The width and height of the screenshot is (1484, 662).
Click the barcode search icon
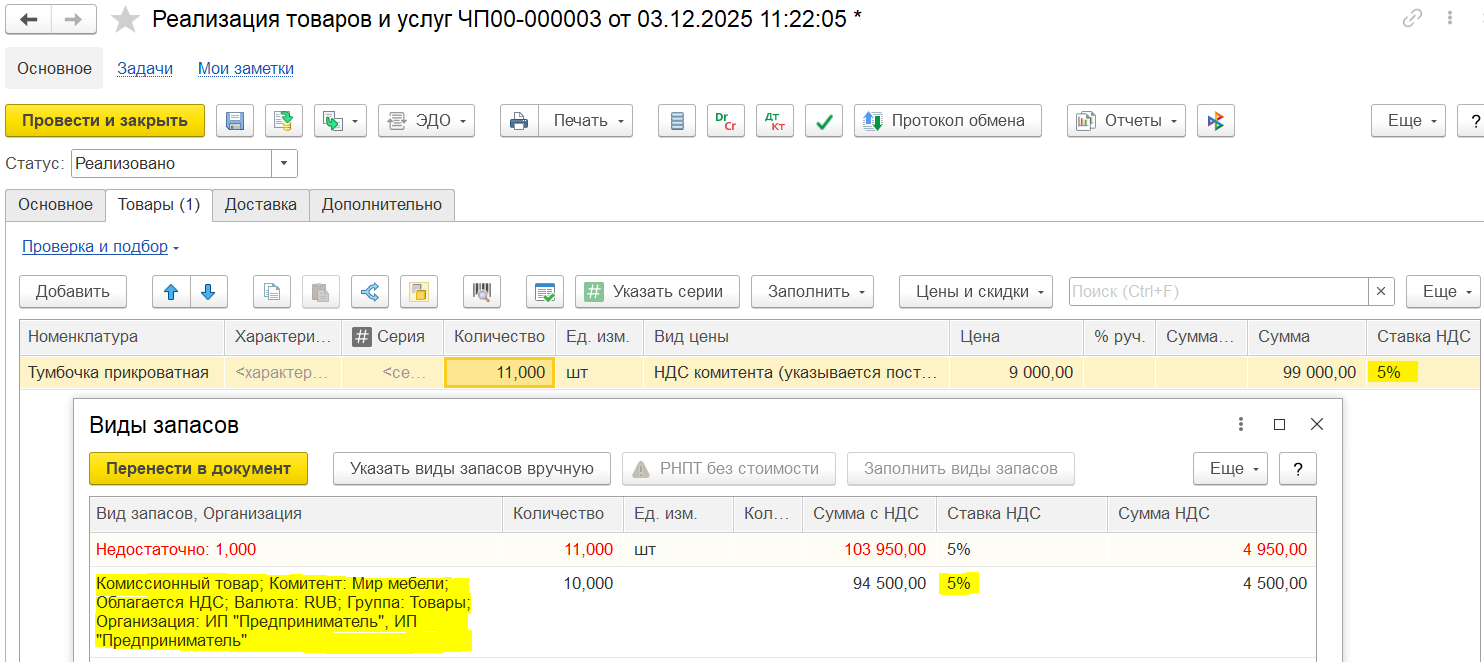(x=482, y=292)
